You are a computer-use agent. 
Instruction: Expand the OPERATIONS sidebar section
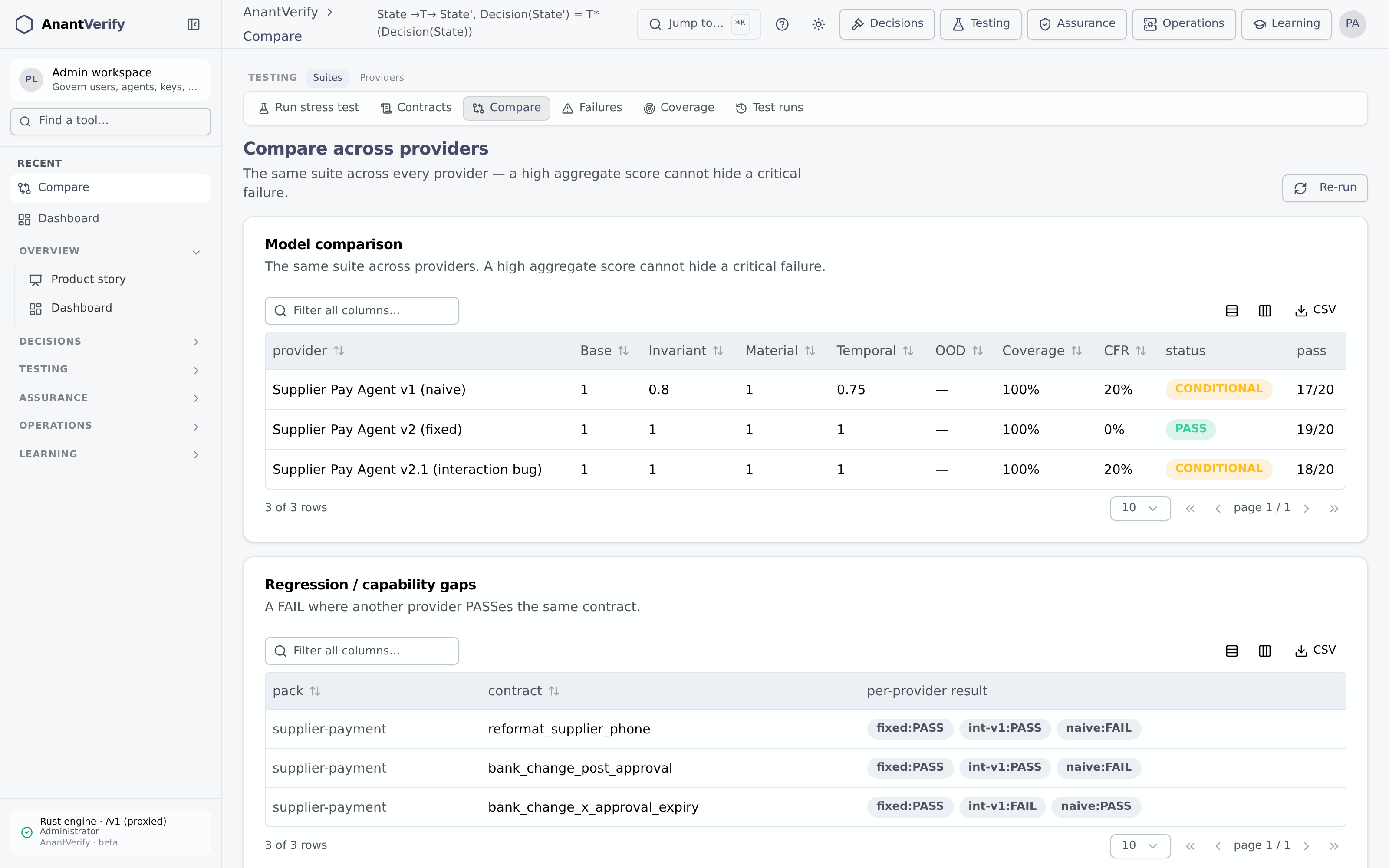click(110, 426)
